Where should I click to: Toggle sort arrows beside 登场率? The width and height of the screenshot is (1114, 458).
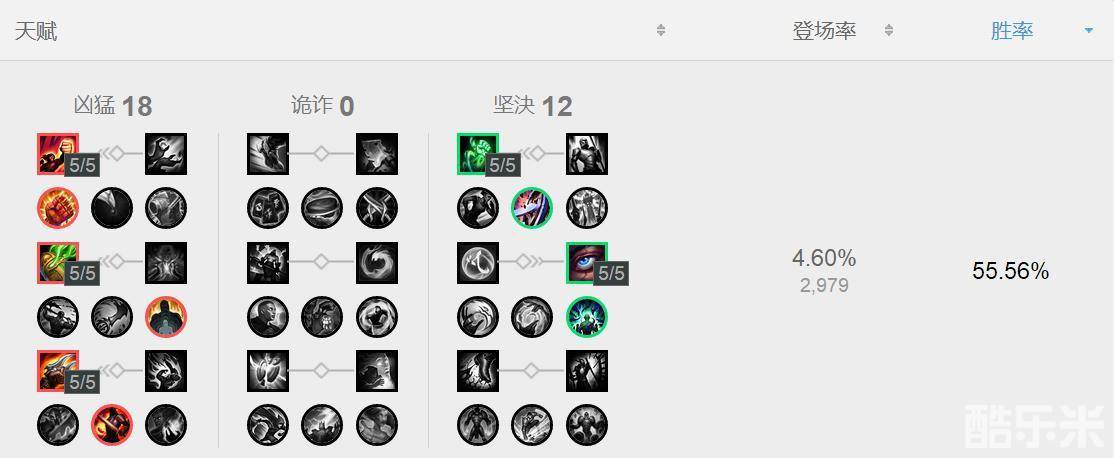click(888, 31)
